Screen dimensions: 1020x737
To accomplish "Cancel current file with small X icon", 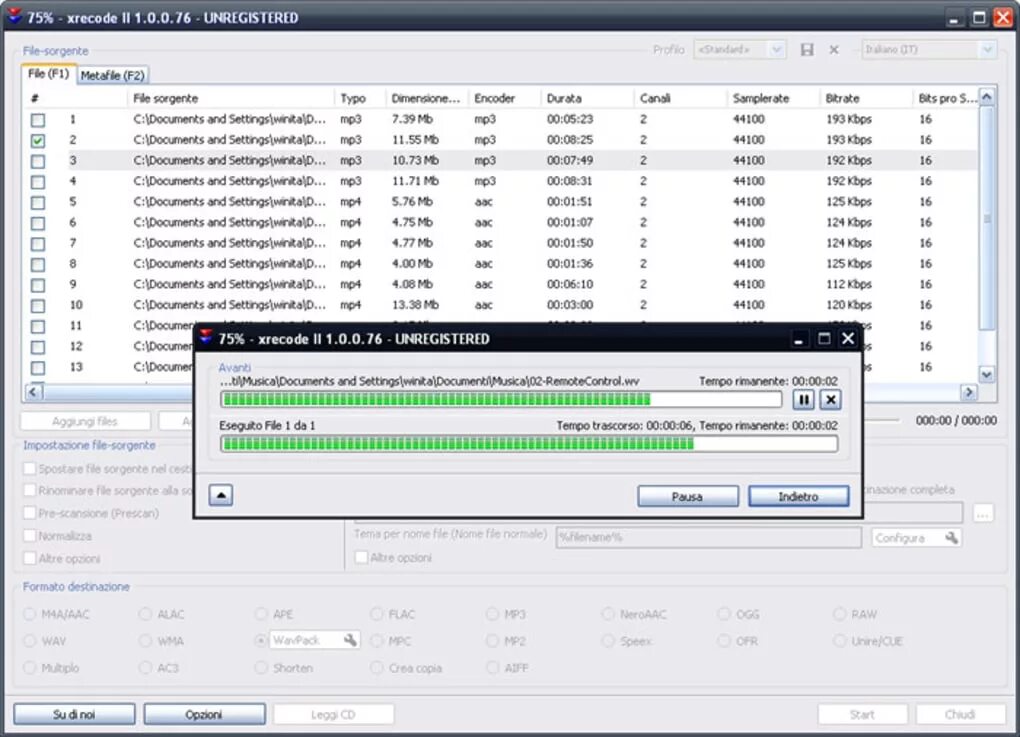I will point(830,400).
